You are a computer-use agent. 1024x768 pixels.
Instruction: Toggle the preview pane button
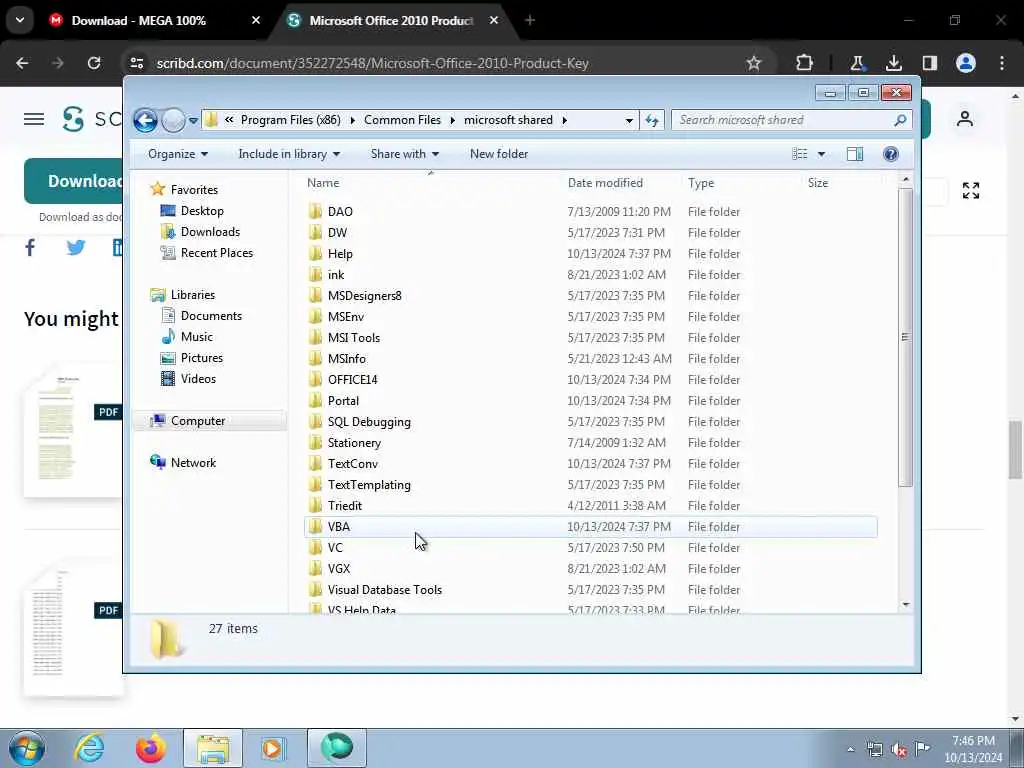click(x=855, y=154)
